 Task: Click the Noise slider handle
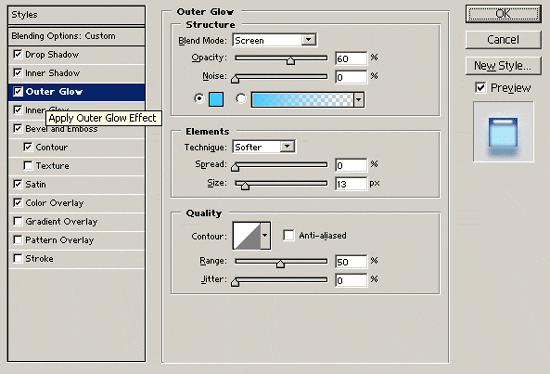pos(235,79)
